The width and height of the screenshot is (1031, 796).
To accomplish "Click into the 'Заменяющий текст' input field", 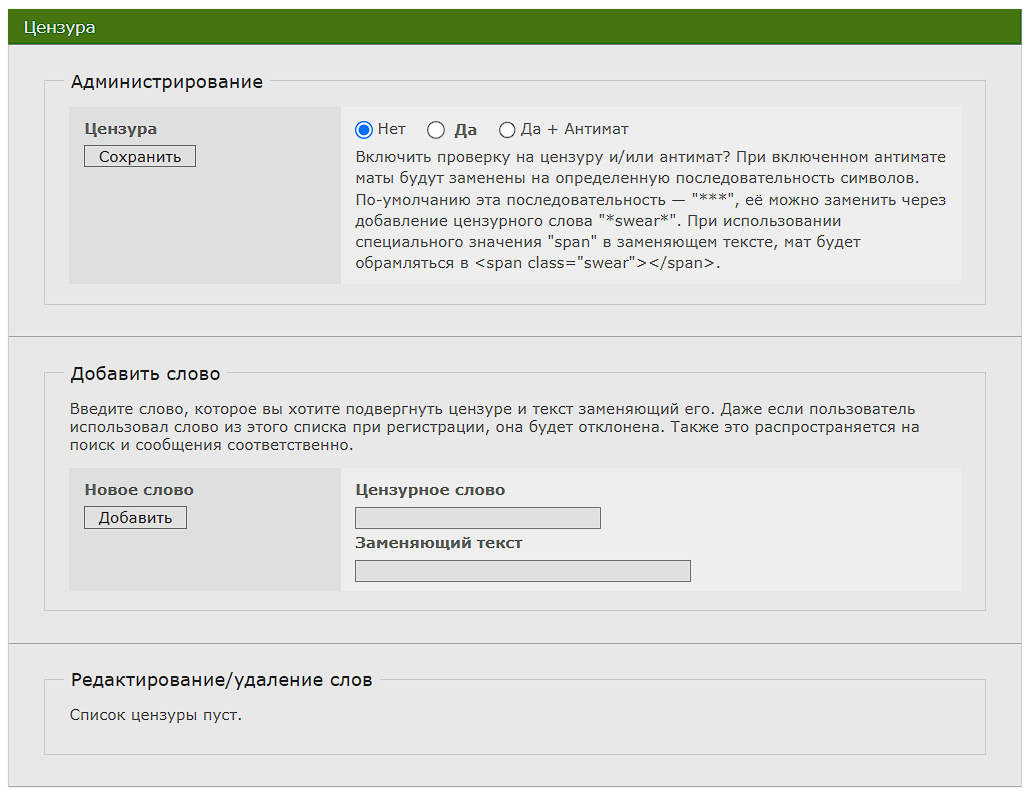I will (523, 571).
